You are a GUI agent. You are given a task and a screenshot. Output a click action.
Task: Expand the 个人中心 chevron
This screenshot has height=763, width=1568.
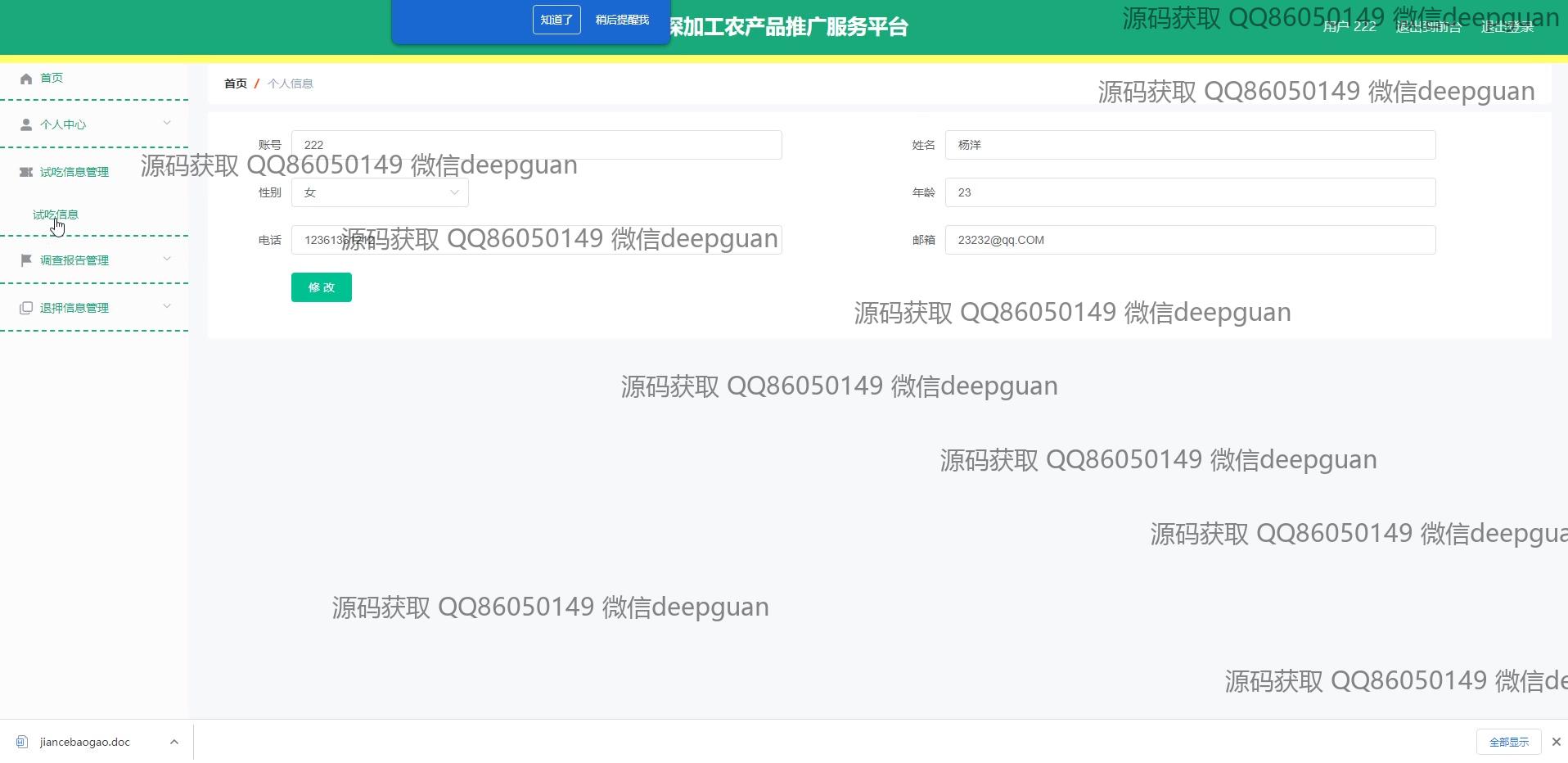tap(167, 124)
